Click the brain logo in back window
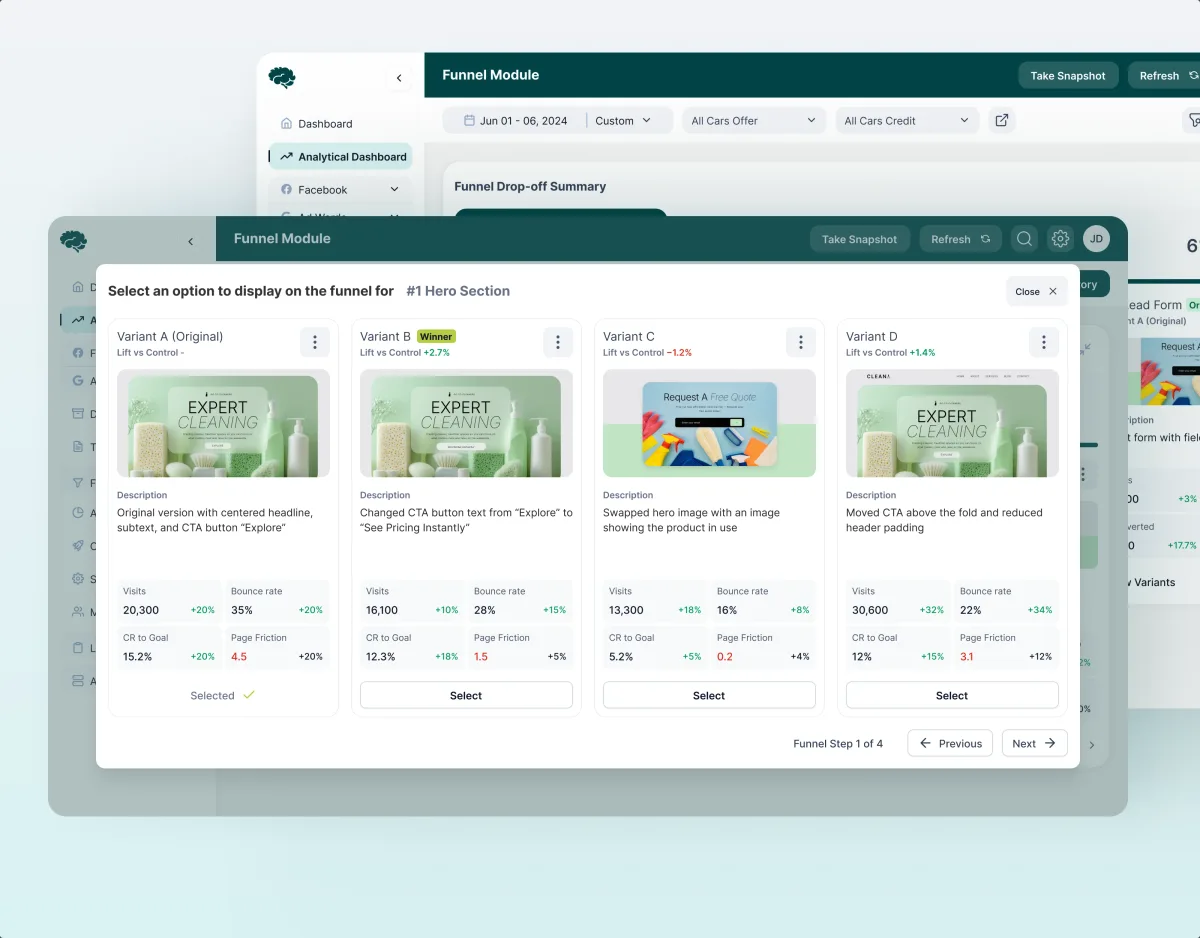Screen dimensions: 1200x938 282,77
